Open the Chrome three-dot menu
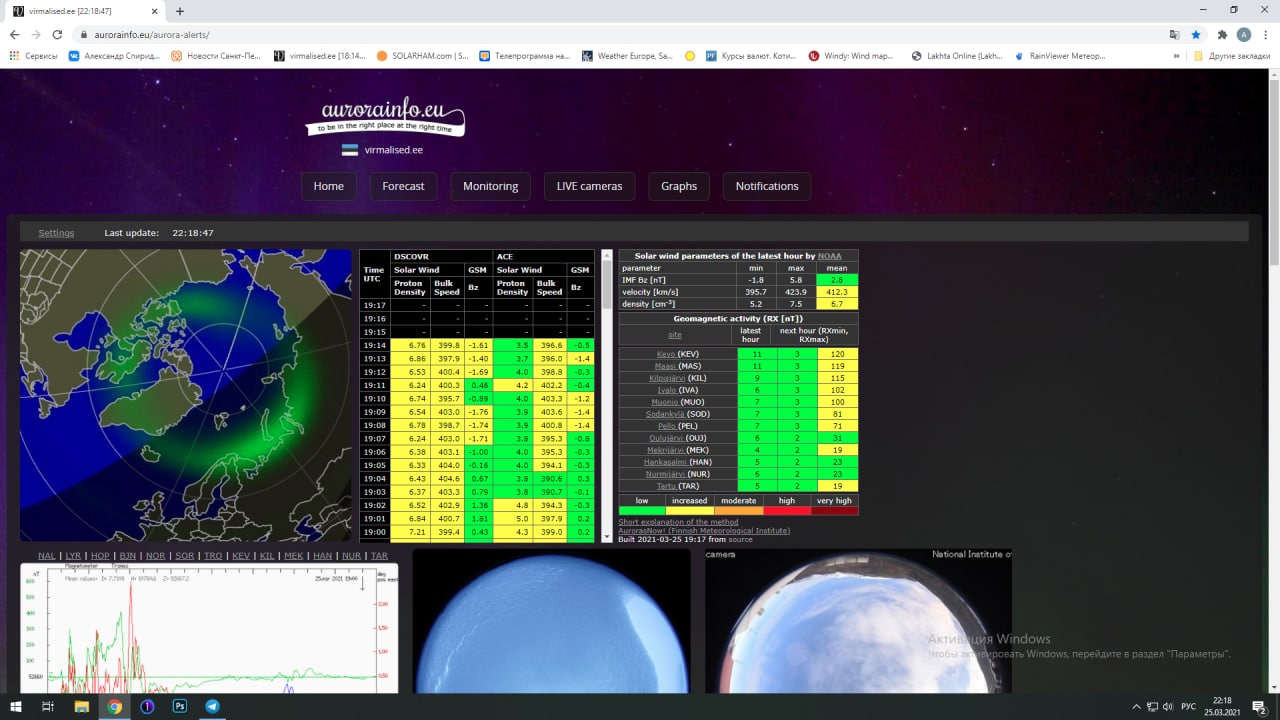 [1265, 34]
